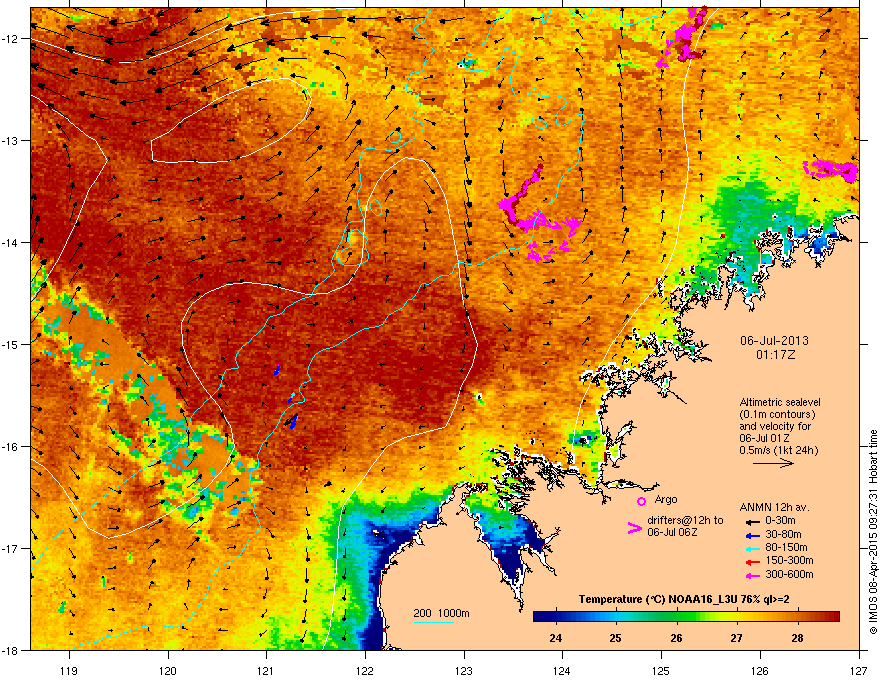
Task: Click the latitude axis label -12
Action: tap(10, 39)
